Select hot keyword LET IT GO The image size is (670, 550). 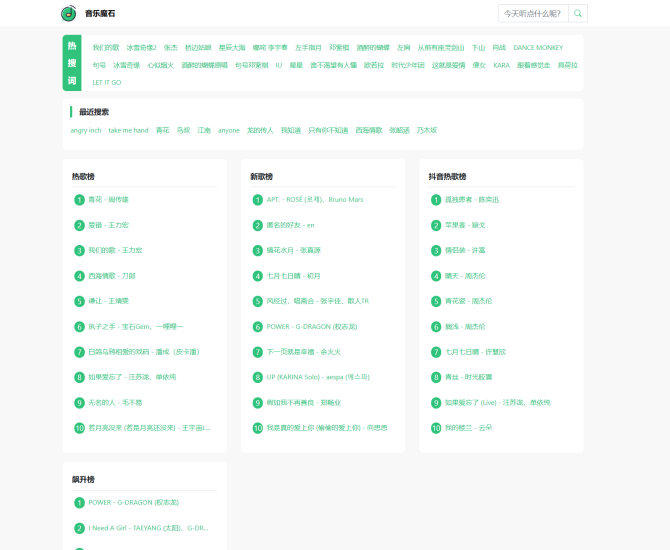107,82
